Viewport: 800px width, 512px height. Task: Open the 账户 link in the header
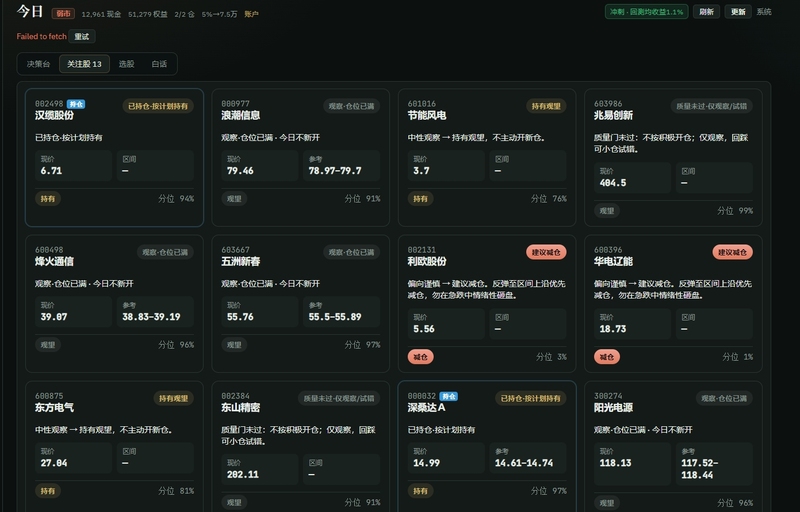point(251,14)
